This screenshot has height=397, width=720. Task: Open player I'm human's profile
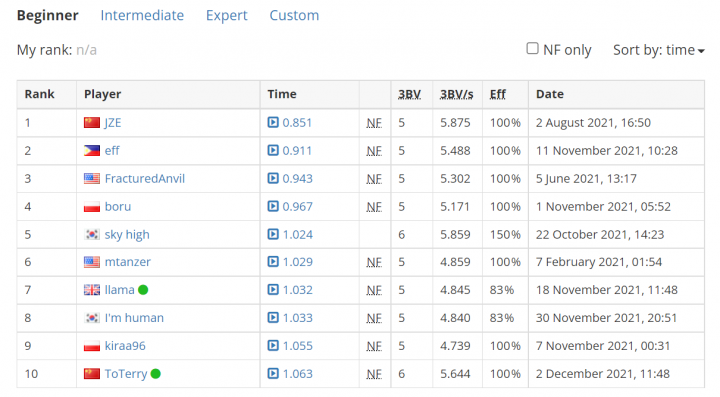[x=134, y=318]
